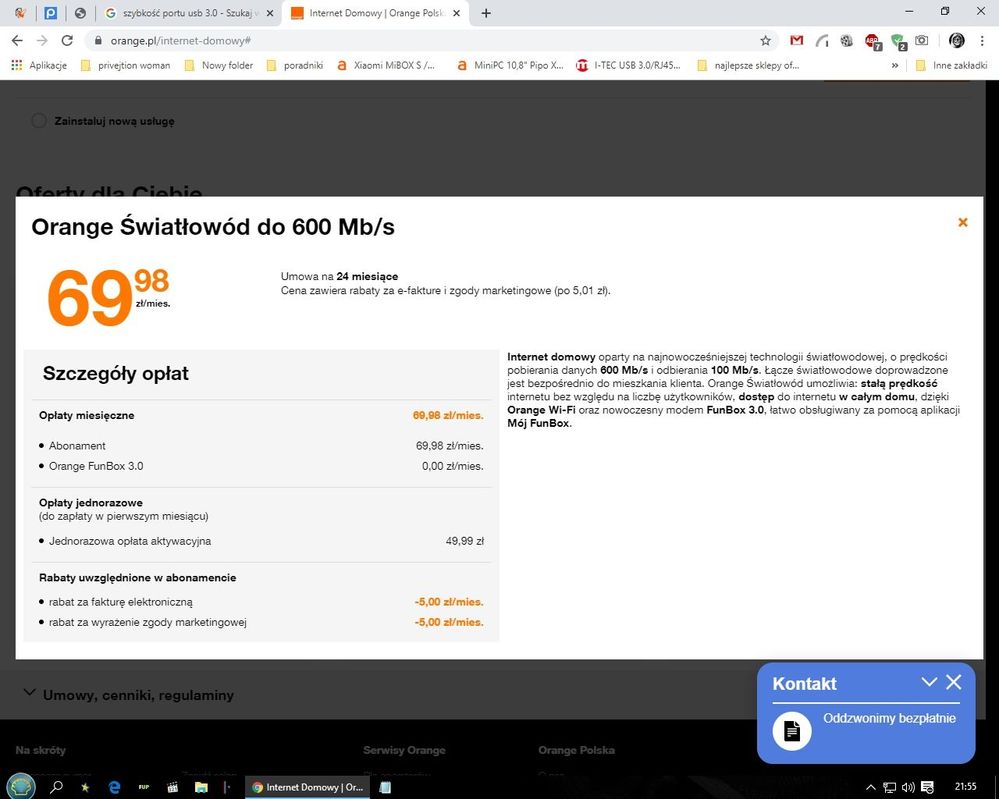The height and width of the screenshot is (799, 999).
Task: Open the star app on taskbar
Action: pos(85,787)
